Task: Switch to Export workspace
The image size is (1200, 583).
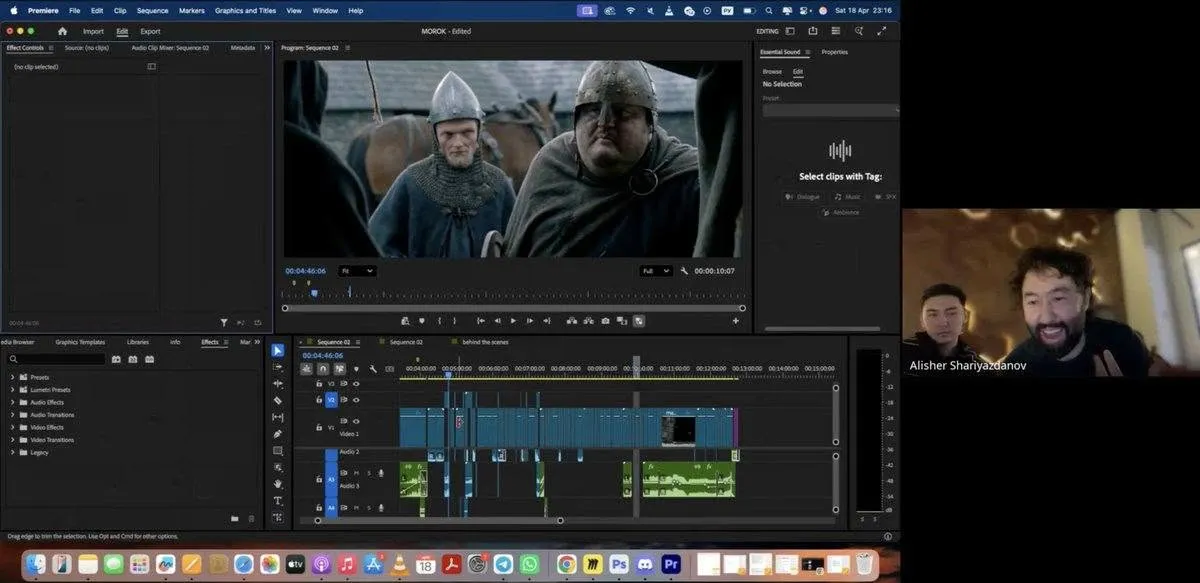Action: (150, 31)
